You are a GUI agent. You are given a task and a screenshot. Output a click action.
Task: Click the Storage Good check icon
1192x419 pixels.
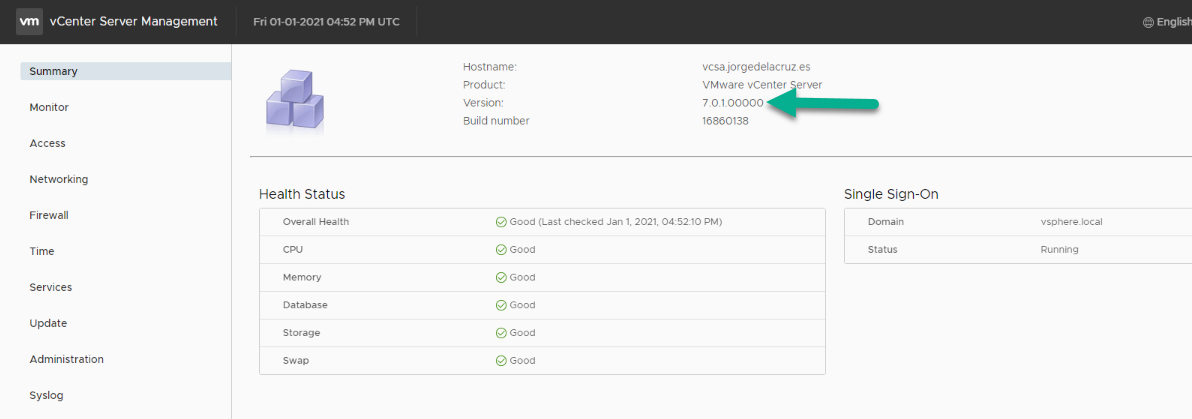[x=501, y=333]
